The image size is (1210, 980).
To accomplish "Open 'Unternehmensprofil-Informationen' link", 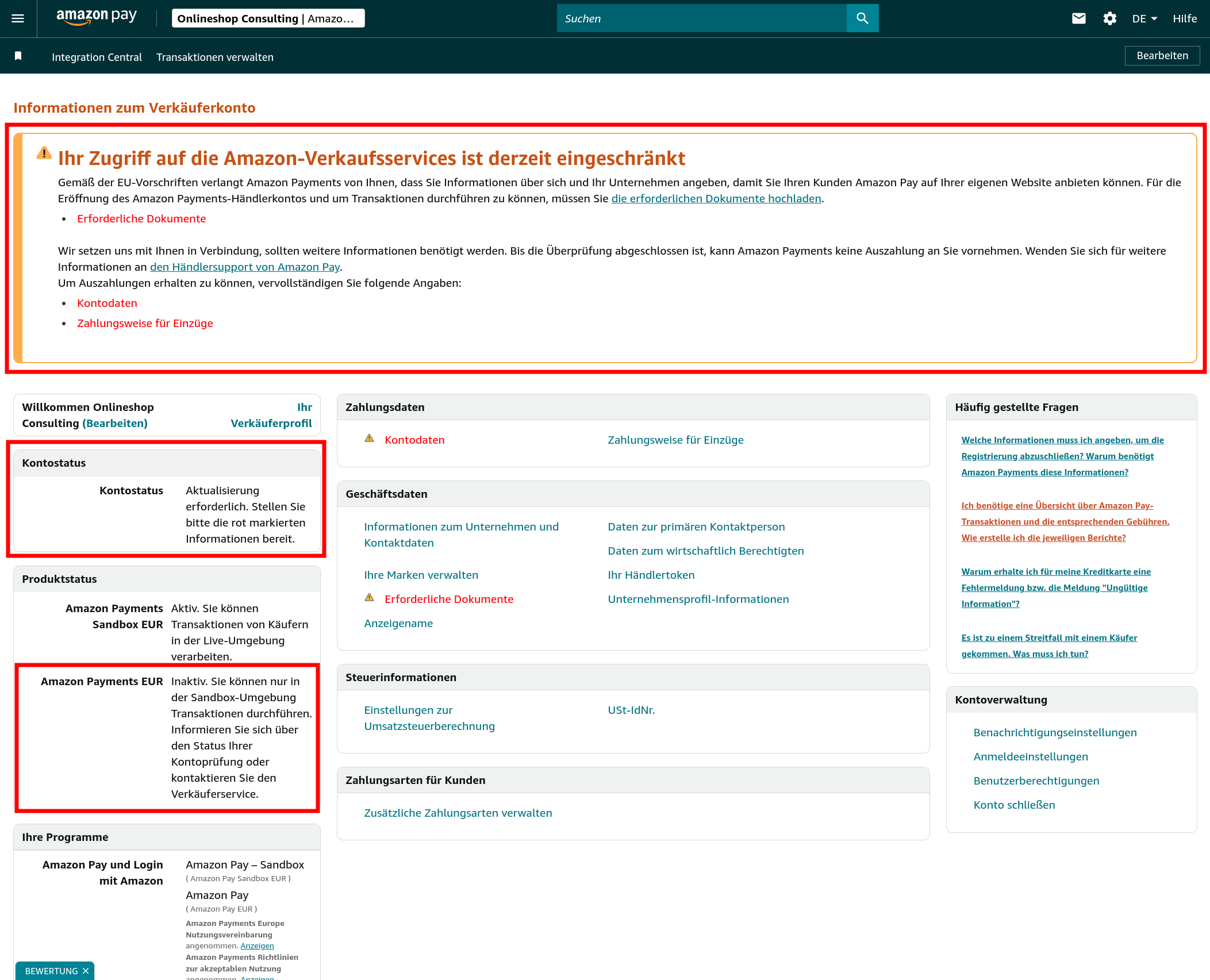I will pyautogui.click(x=698, y=599).
